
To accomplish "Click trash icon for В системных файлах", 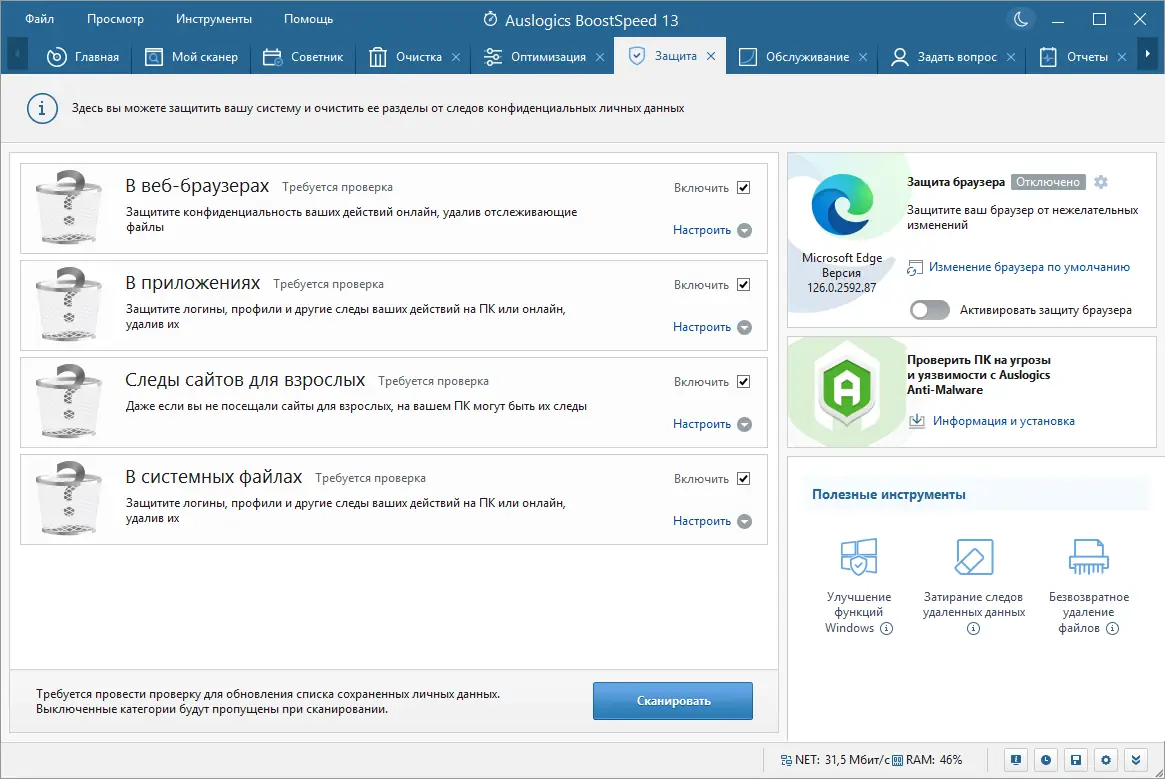I will point(68,499).
